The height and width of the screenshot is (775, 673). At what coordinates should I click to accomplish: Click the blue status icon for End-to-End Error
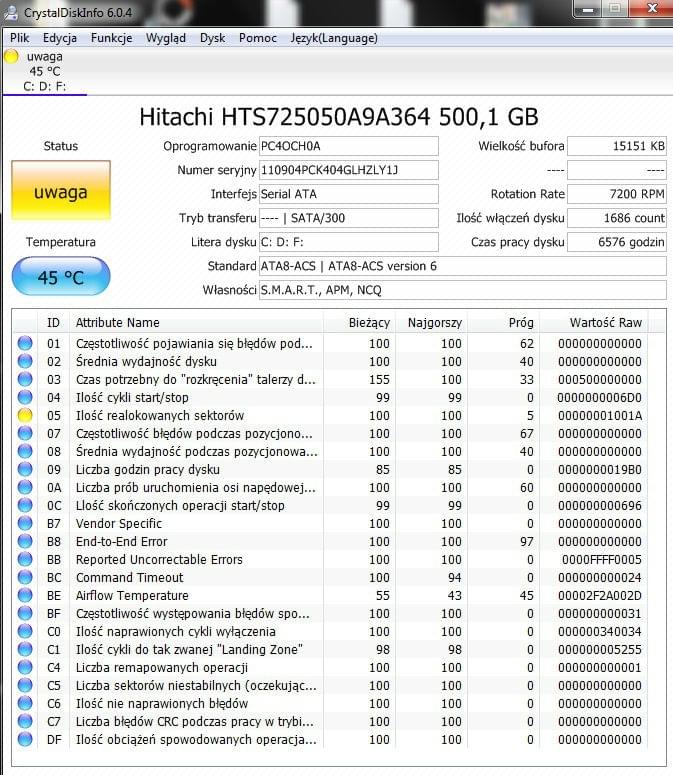[25, 541]
